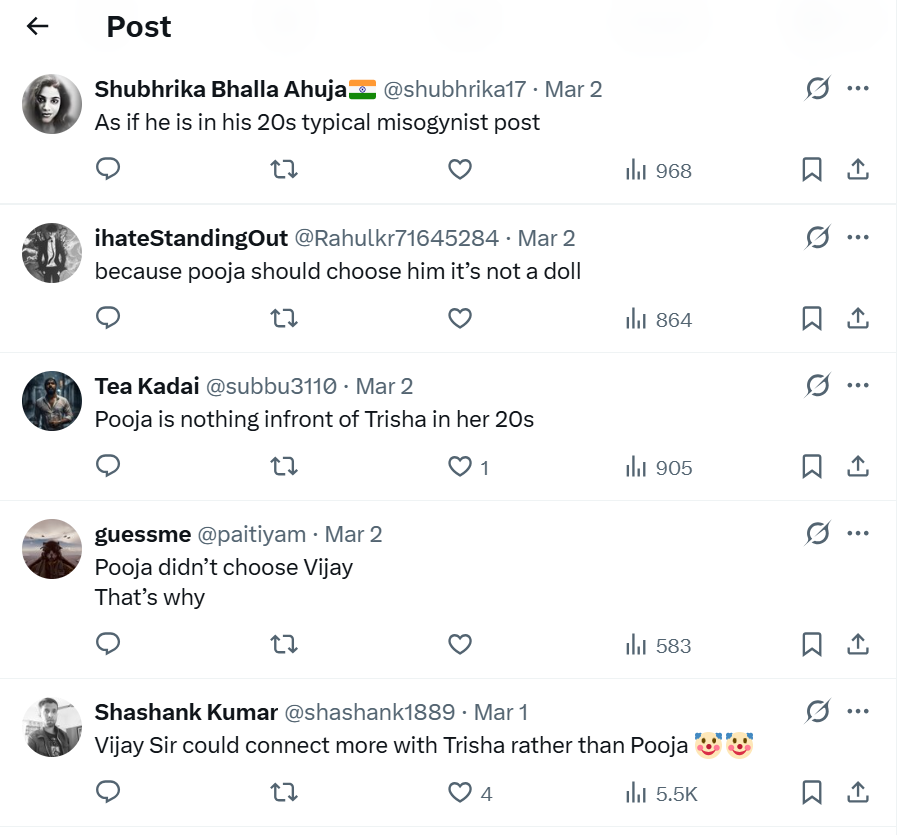Open three-dot menu on guessme's post

[858, 533]
